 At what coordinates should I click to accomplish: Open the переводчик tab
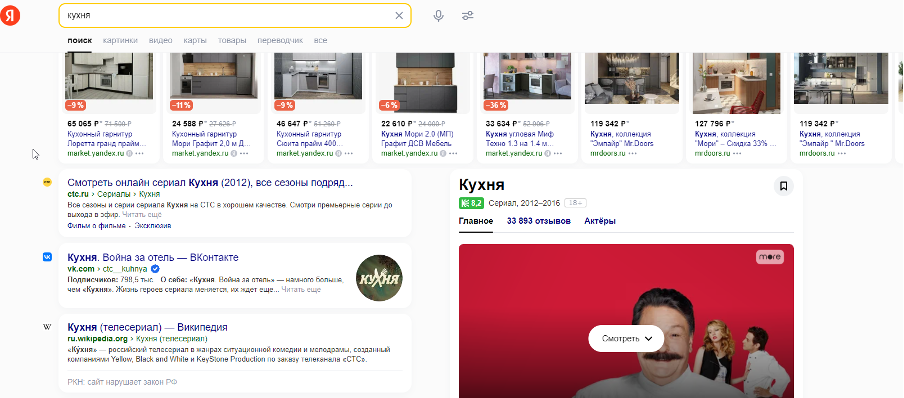pos(280,40)
